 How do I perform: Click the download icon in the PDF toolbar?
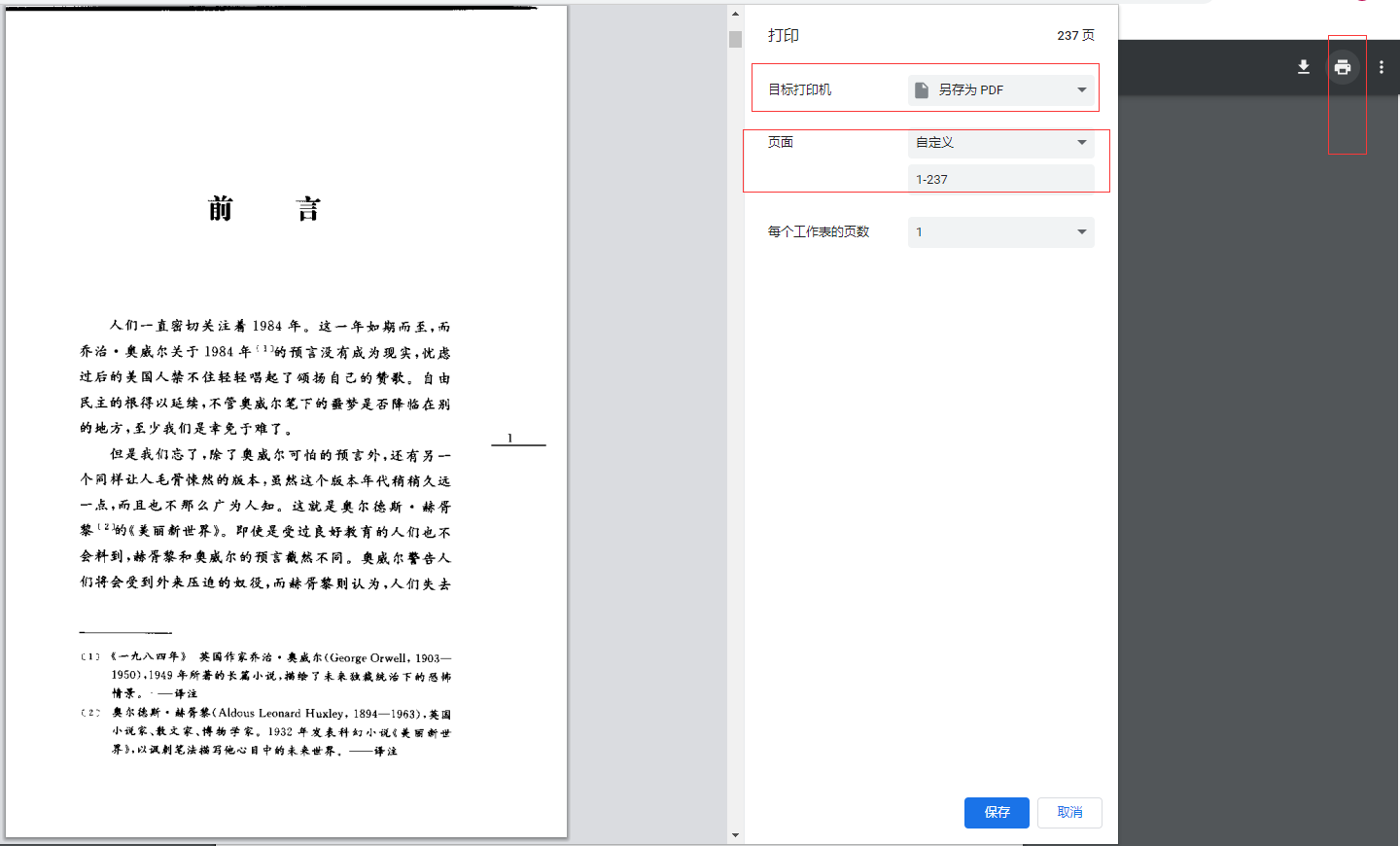click(x=1304, y=67)
